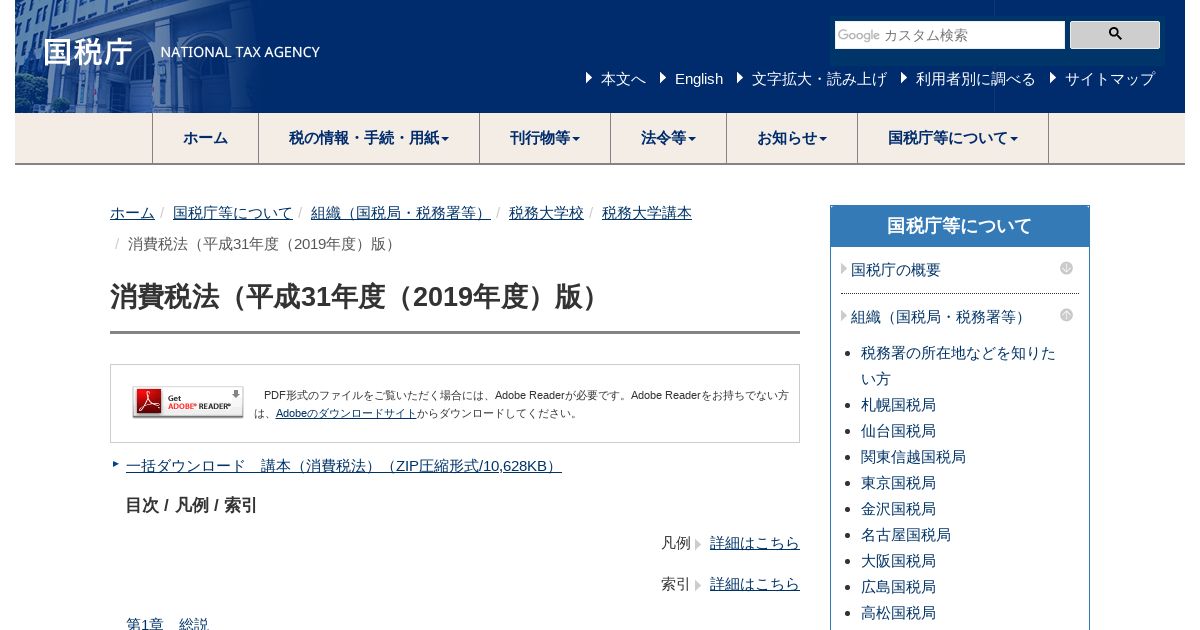Open the お知らせ dropdown menu
This screenshot has height=630, width=1200.
[792, 138]
